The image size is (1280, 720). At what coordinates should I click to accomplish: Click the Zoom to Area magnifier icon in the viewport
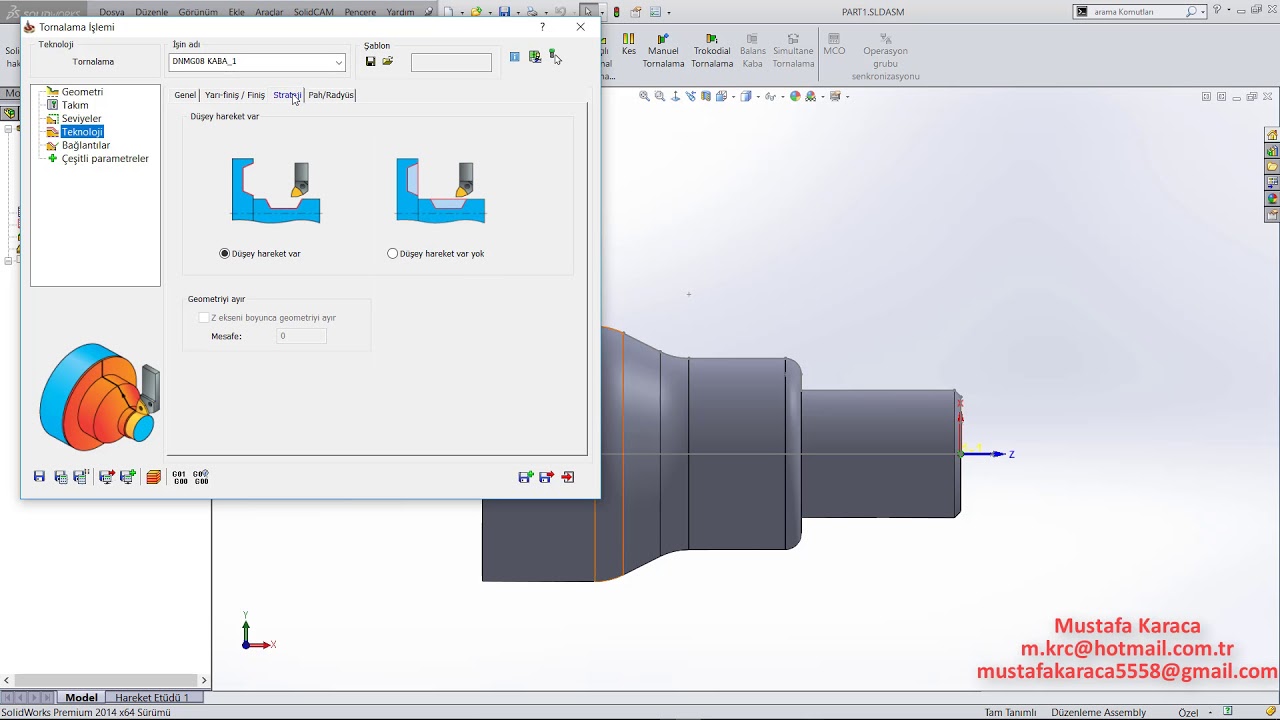(660, 96)
